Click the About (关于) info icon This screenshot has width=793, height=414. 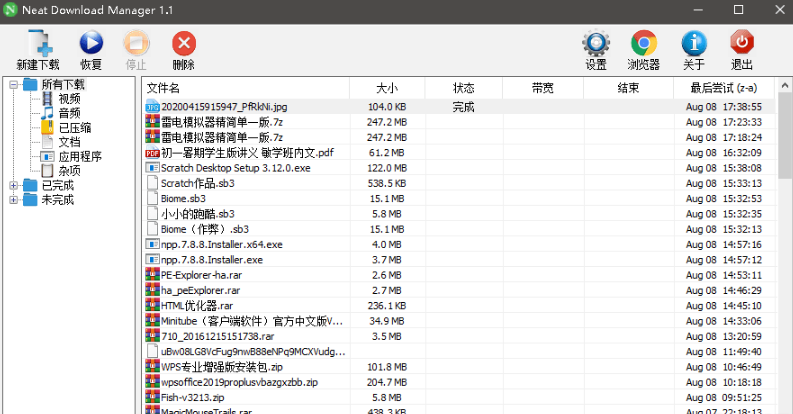(693, 44)
